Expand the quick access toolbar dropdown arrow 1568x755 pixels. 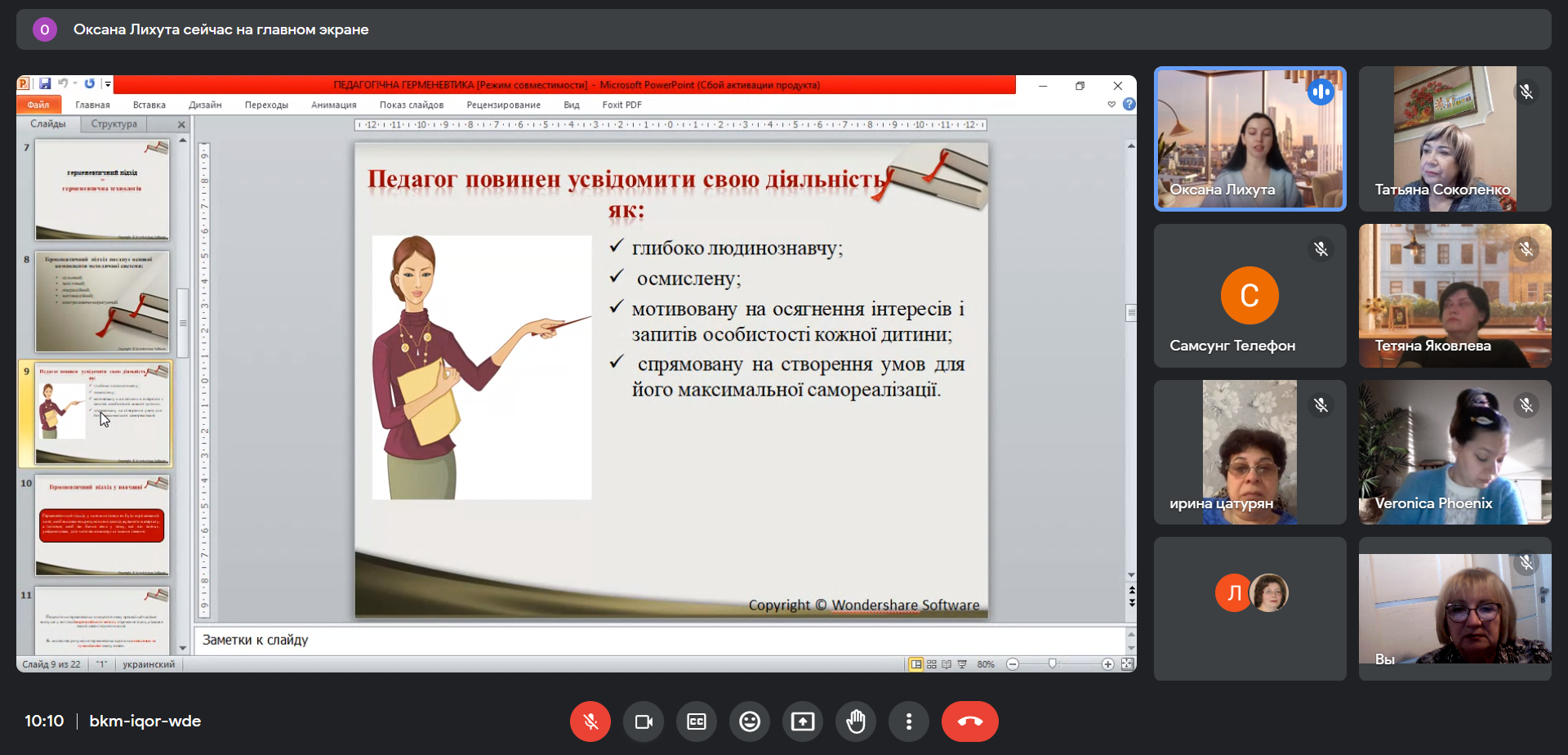pyautogui.click(x=108, y=84)
